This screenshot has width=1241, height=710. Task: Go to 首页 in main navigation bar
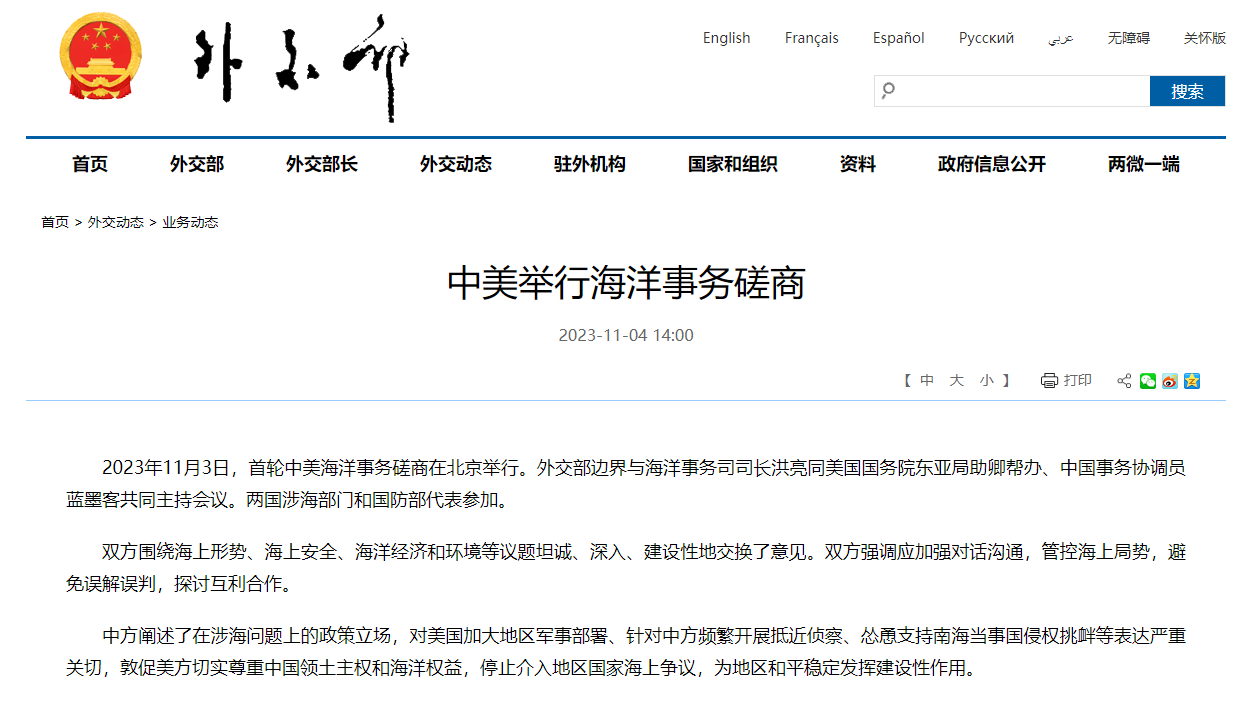point(90,164)
